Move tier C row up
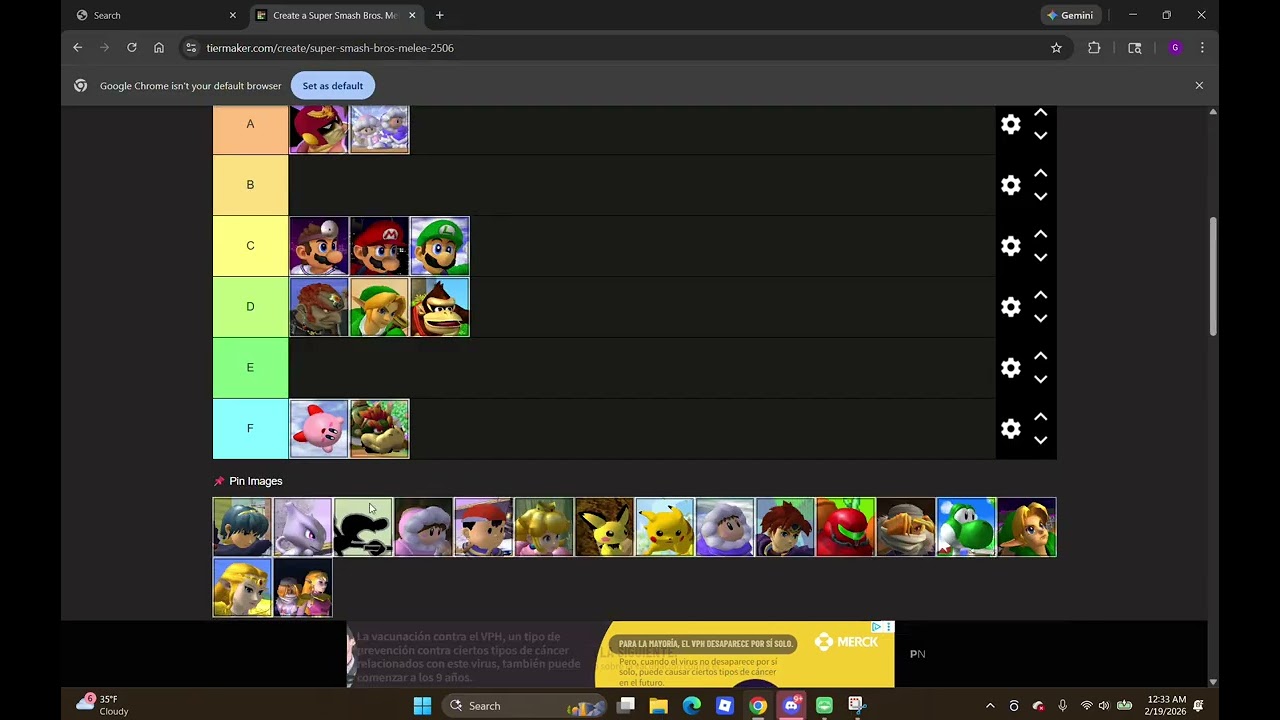 pos(1040,234)
